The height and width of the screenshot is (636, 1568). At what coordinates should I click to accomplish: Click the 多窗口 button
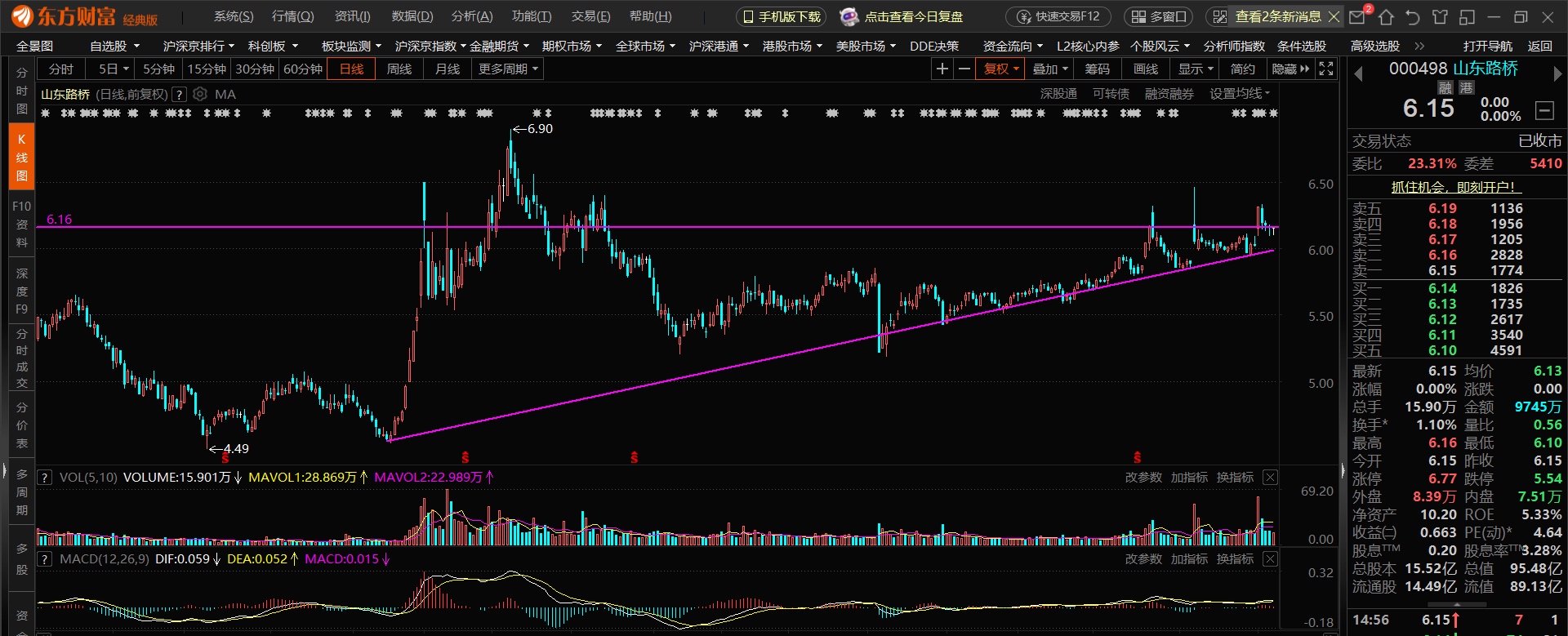click(x=1159, y=16)
